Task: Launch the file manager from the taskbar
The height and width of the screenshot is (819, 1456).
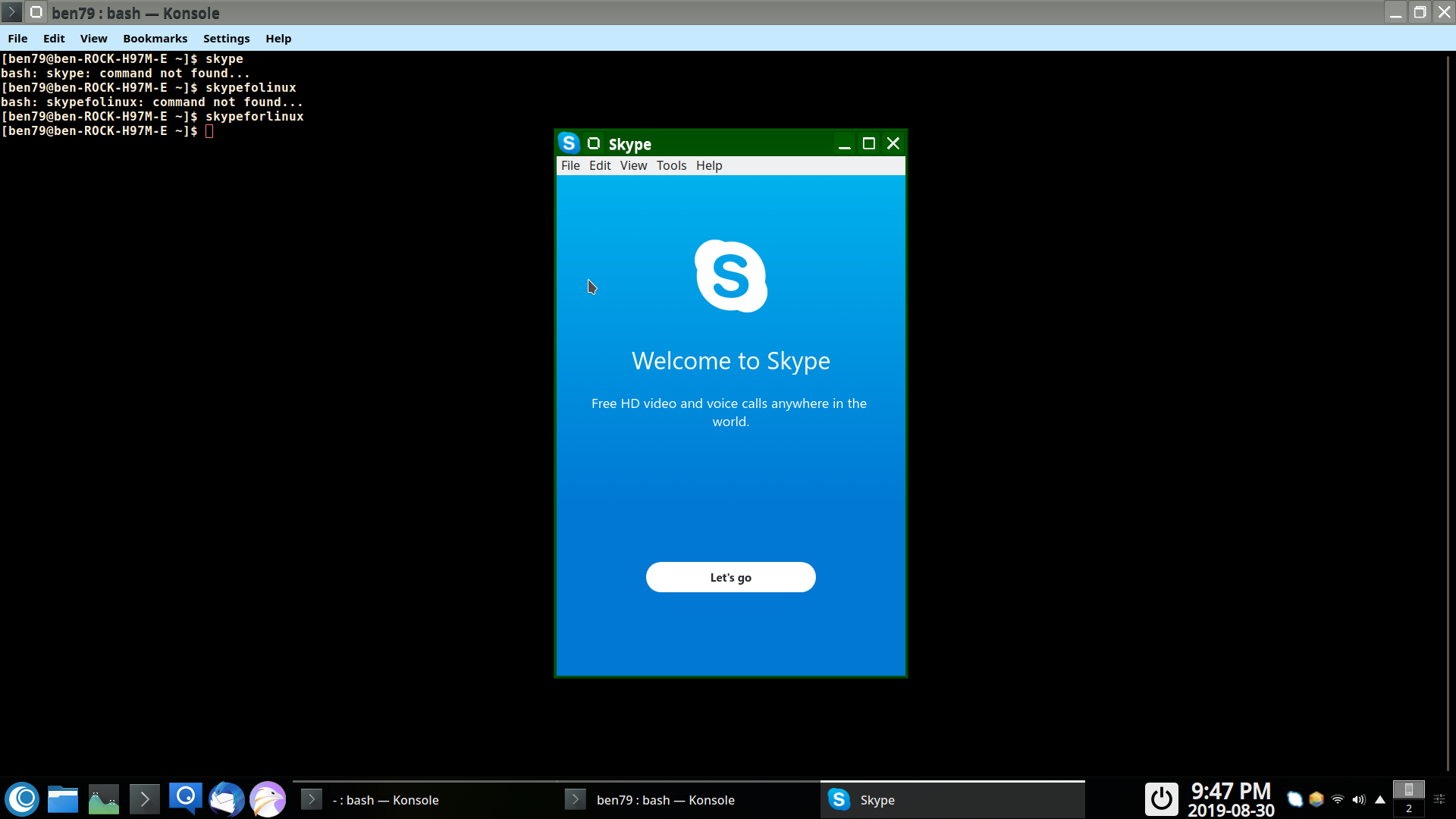Action: [x=63, y=799]
